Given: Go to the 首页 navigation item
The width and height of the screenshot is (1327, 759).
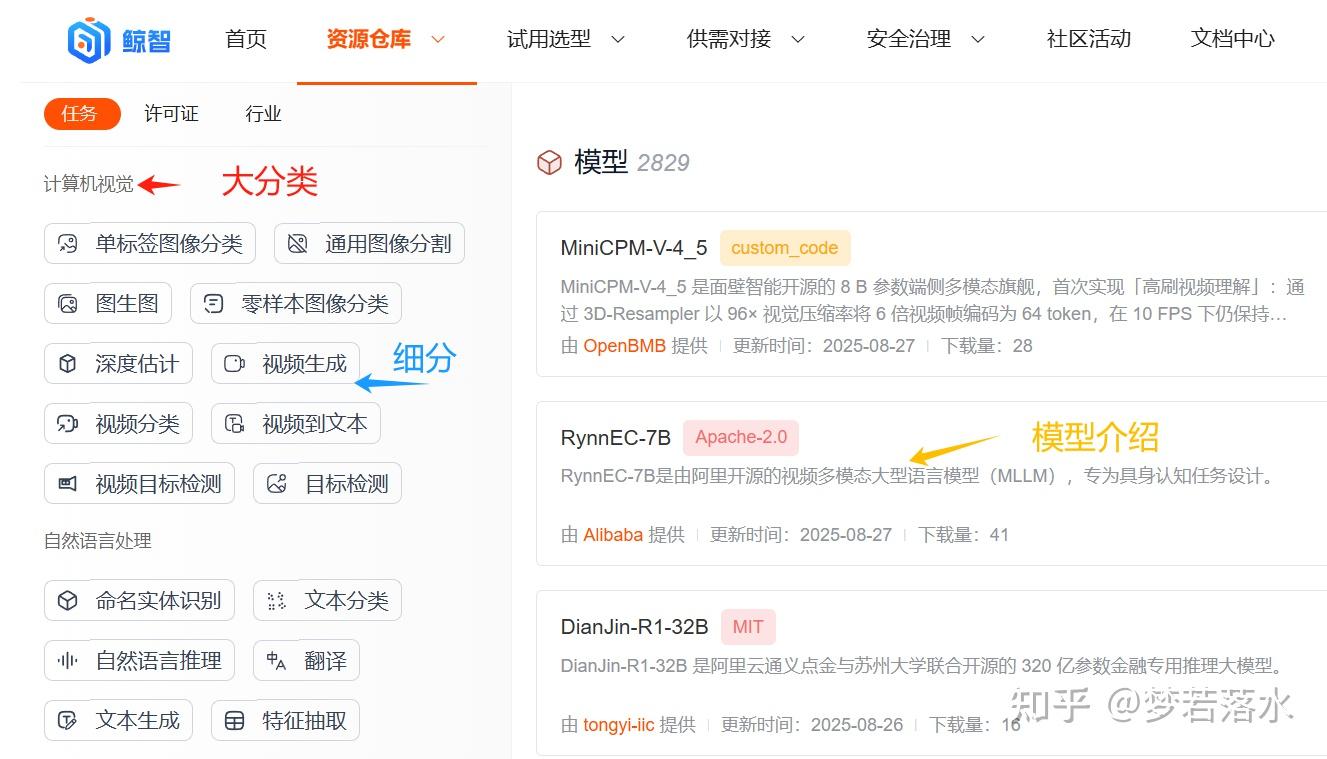Looking at the screenshot, I should point(246,39).
